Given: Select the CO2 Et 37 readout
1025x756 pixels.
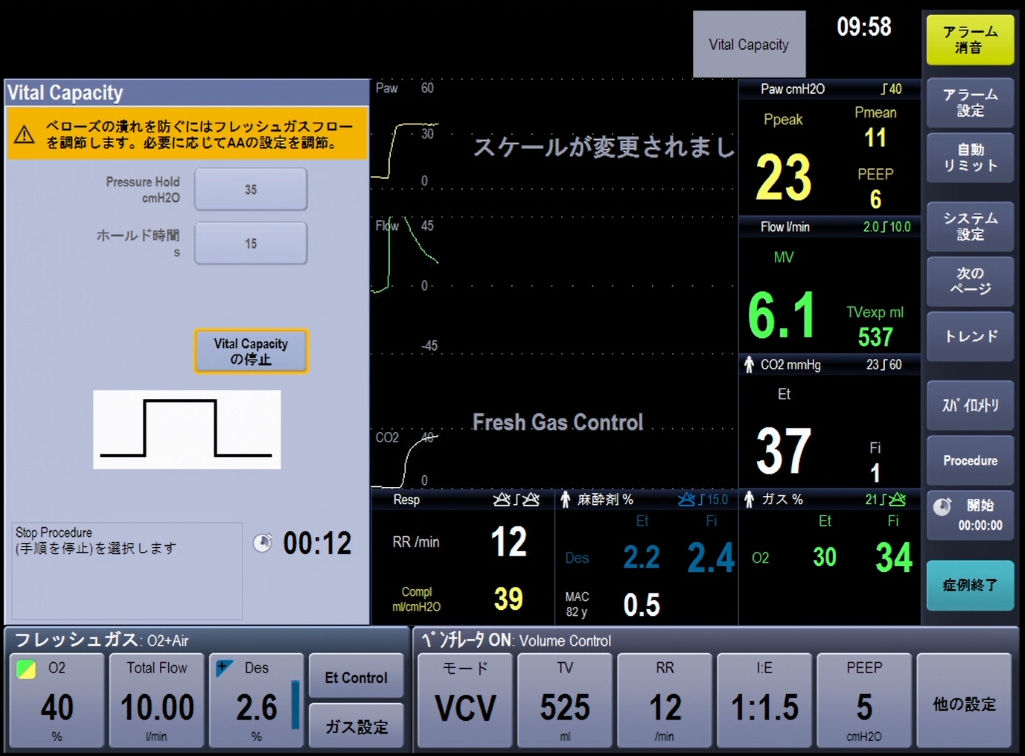Looking at the screenshot, I should point(783,451).
